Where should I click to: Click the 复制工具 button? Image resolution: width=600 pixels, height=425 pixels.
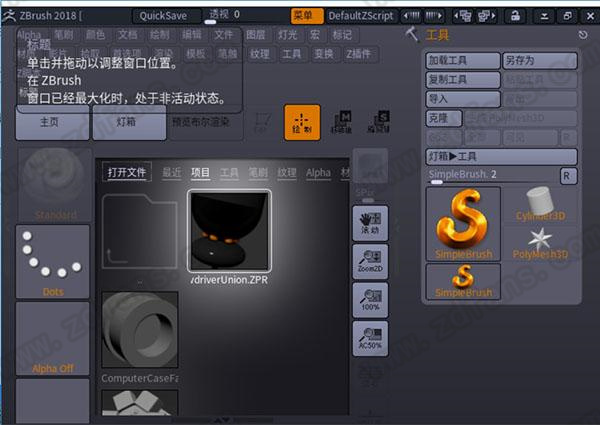[x=463, y=80]
